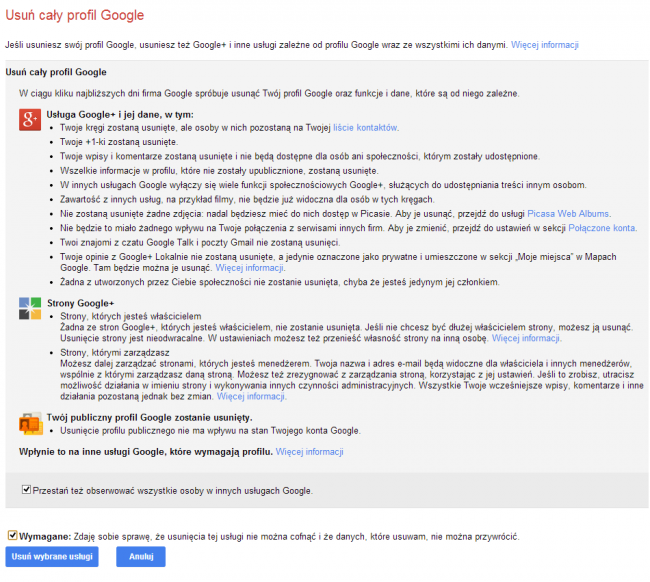Click bullet 'Wszelkie informacje w profilu'
650x582 pixels.
[x=219, y=171]
